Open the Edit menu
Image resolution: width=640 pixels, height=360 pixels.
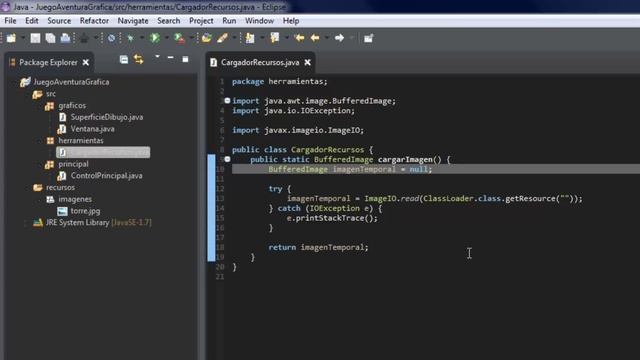(x=31, y=21)
